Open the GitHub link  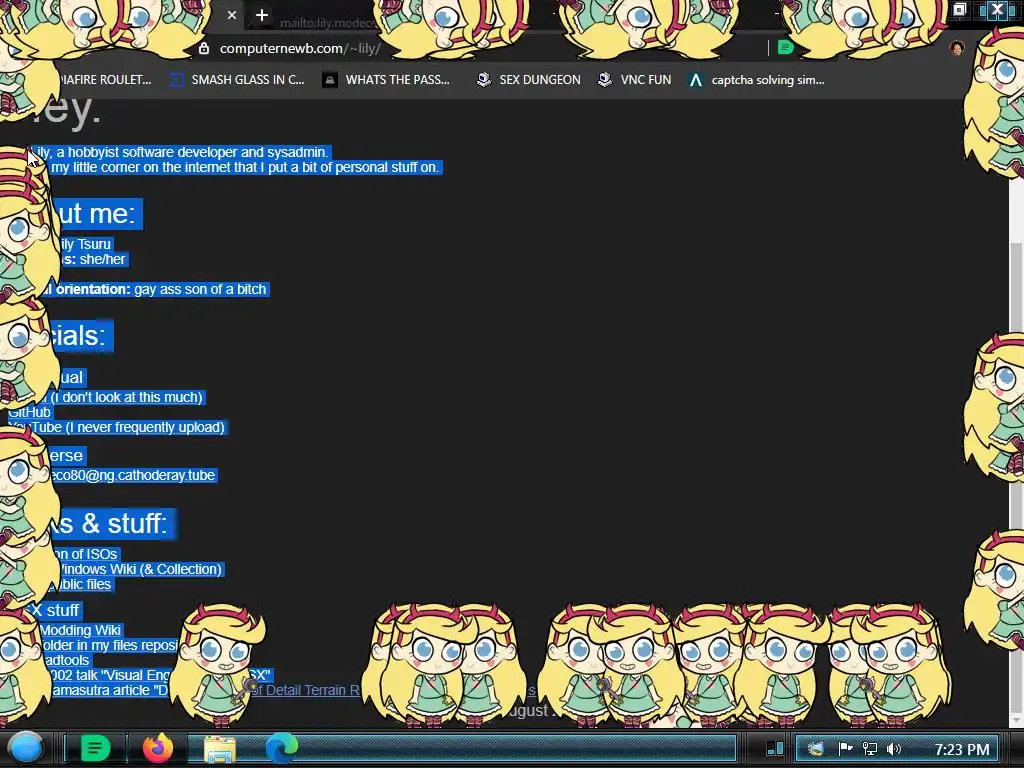pos(29,412)
